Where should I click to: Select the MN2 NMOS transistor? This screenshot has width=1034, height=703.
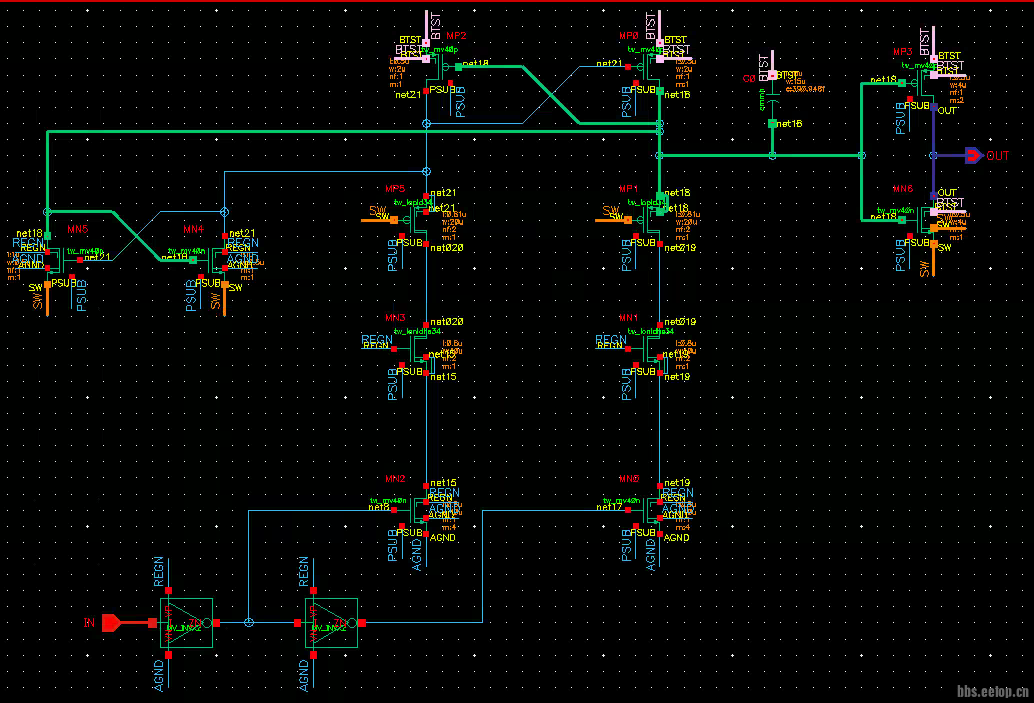(419, 512)
